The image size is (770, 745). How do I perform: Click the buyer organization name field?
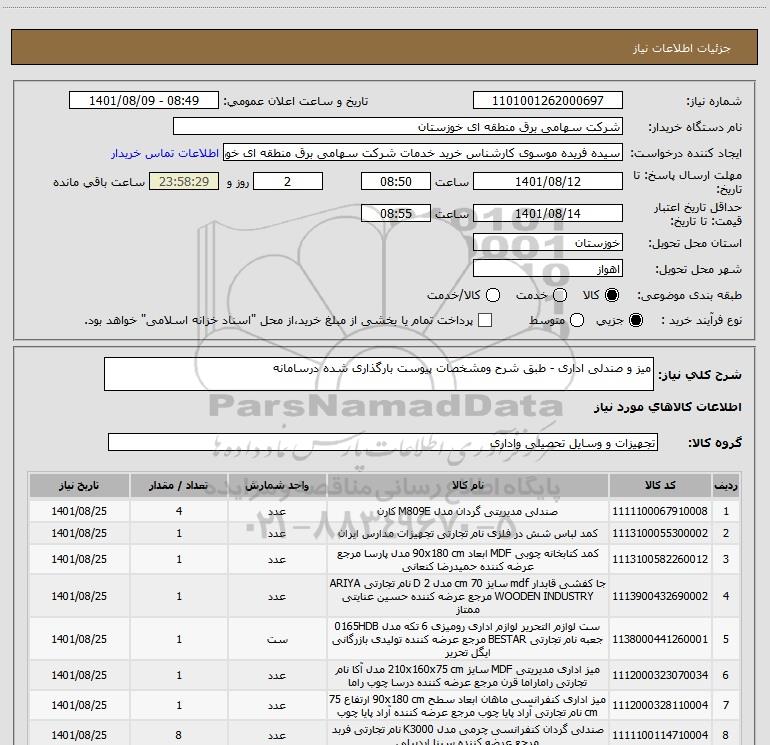coord(397,127)
